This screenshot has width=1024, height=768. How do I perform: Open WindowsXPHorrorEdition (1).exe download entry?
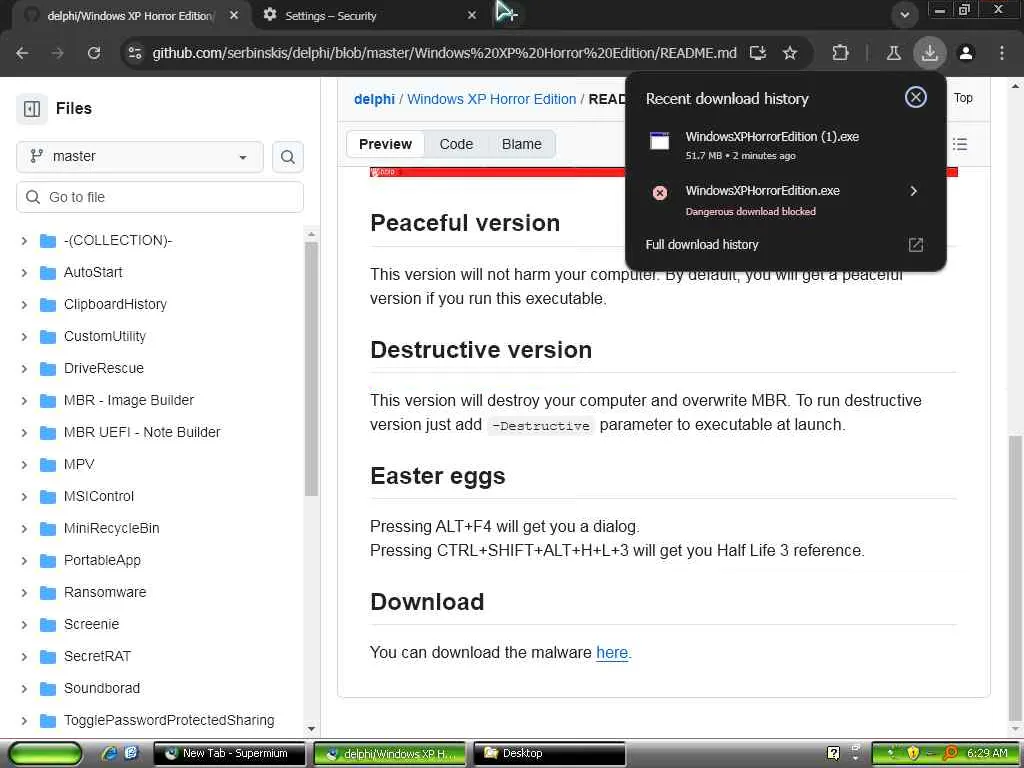coord(784,144)
